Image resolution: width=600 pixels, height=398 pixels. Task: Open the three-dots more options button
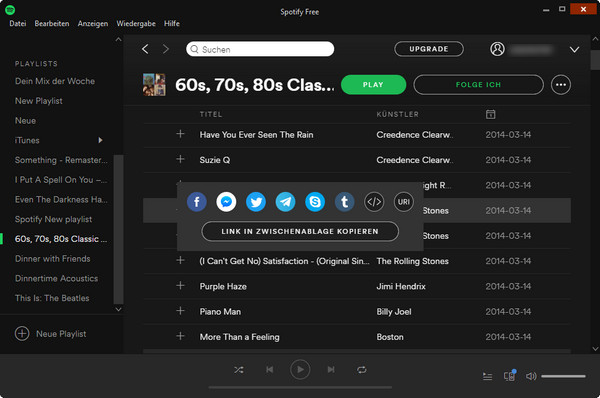[x=561, y=85]
